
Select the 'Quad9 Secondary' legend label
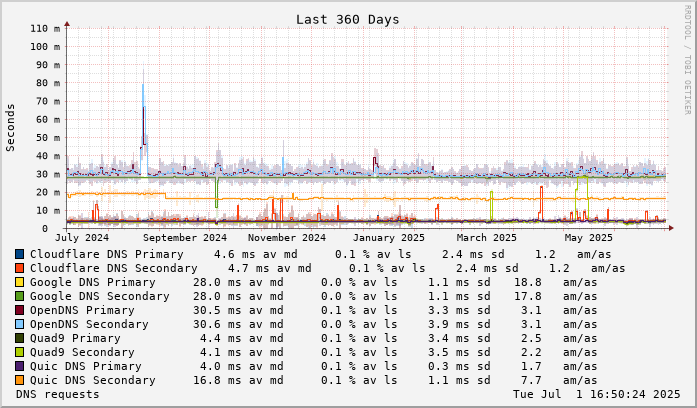[x=82, y=352]
